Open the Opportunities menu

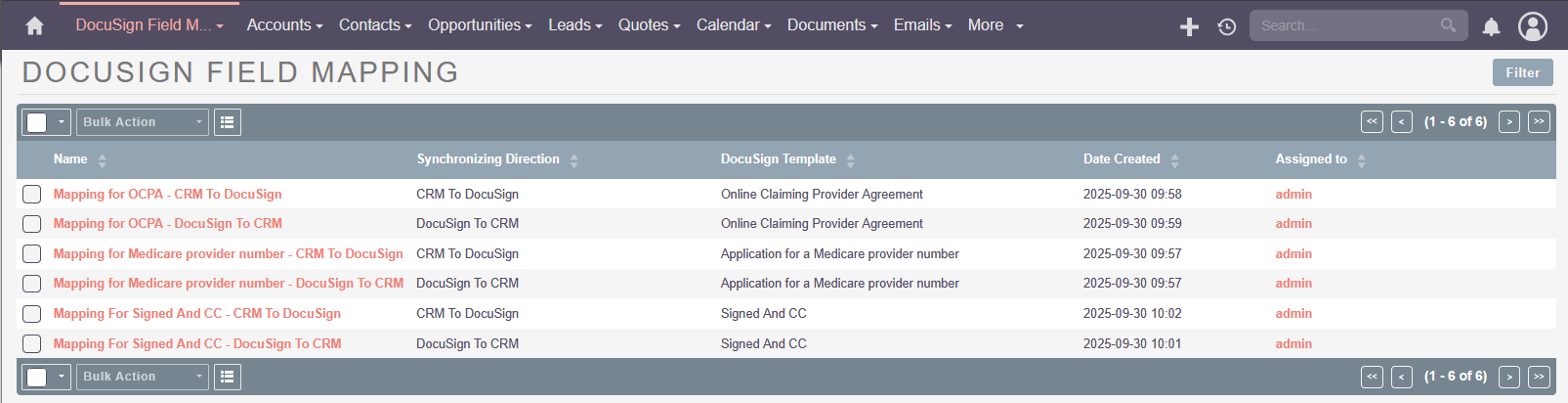point(479,25)
